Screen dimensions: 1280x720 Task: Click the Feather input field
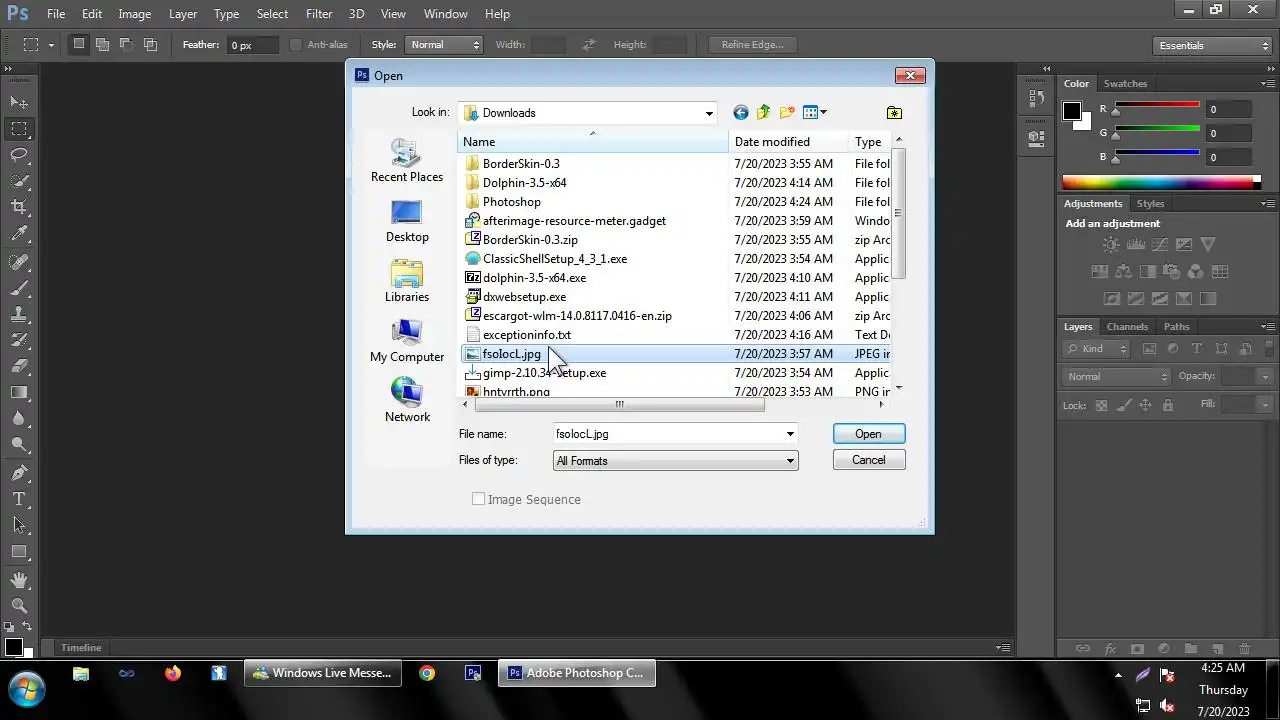tap(252, 45)
